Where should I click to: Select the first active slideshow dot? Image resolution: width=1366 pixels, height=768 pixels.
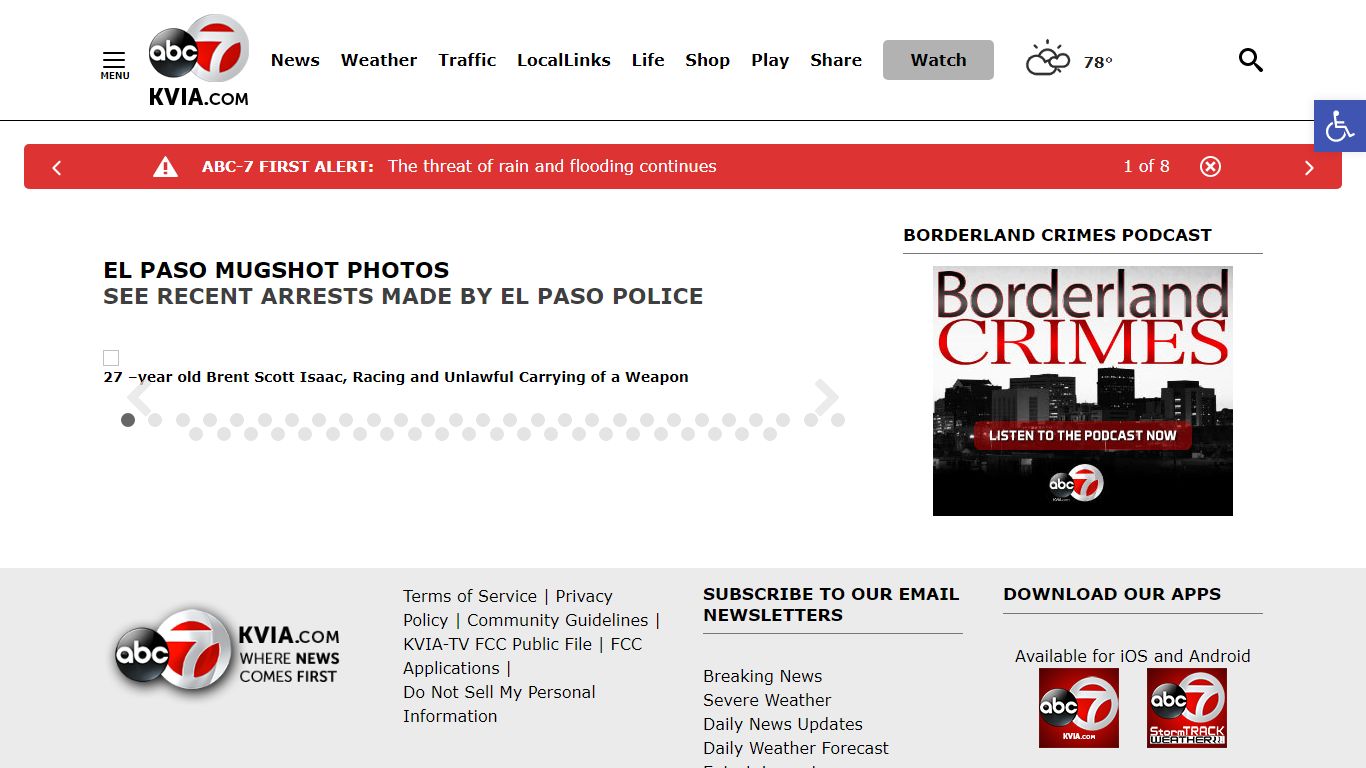pos(128,420)
